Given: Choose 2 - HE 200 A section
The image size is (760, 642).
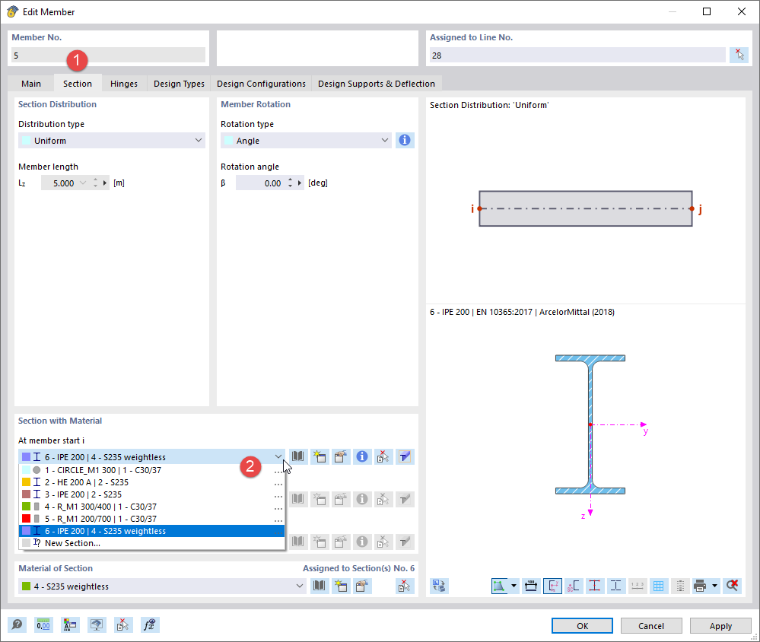Looking at the screenshot, I should pyautogui.click(x=152, y=482).
